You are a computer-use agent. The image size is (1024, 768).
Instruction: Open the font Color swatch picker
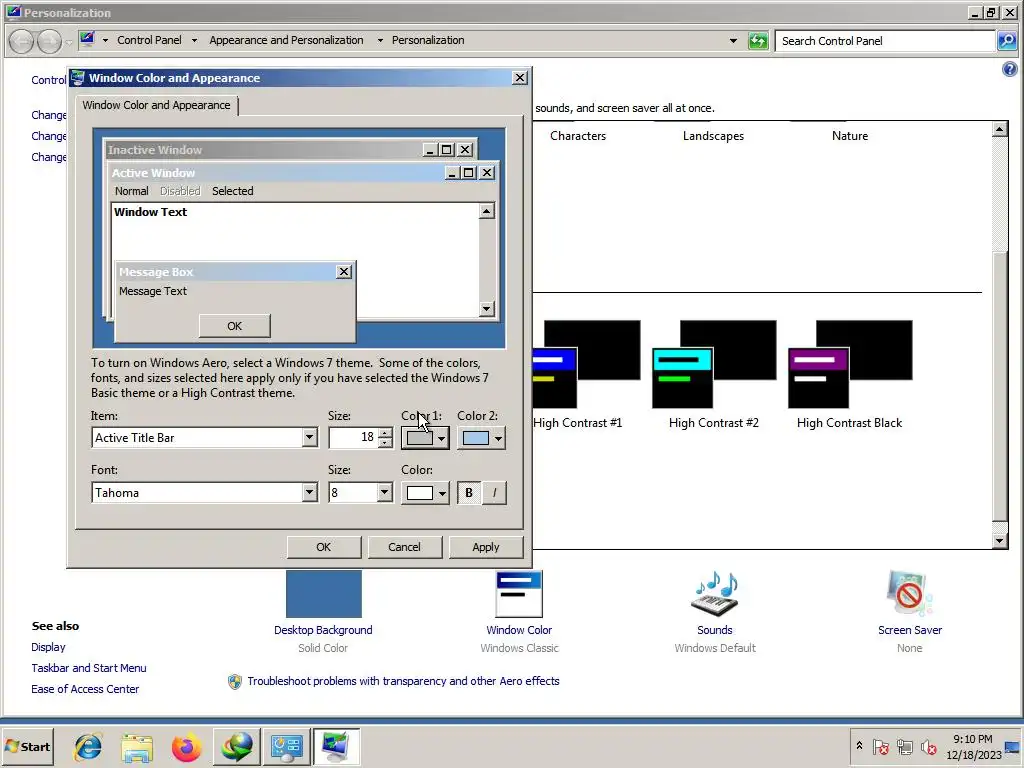click(x=425, y=493)
